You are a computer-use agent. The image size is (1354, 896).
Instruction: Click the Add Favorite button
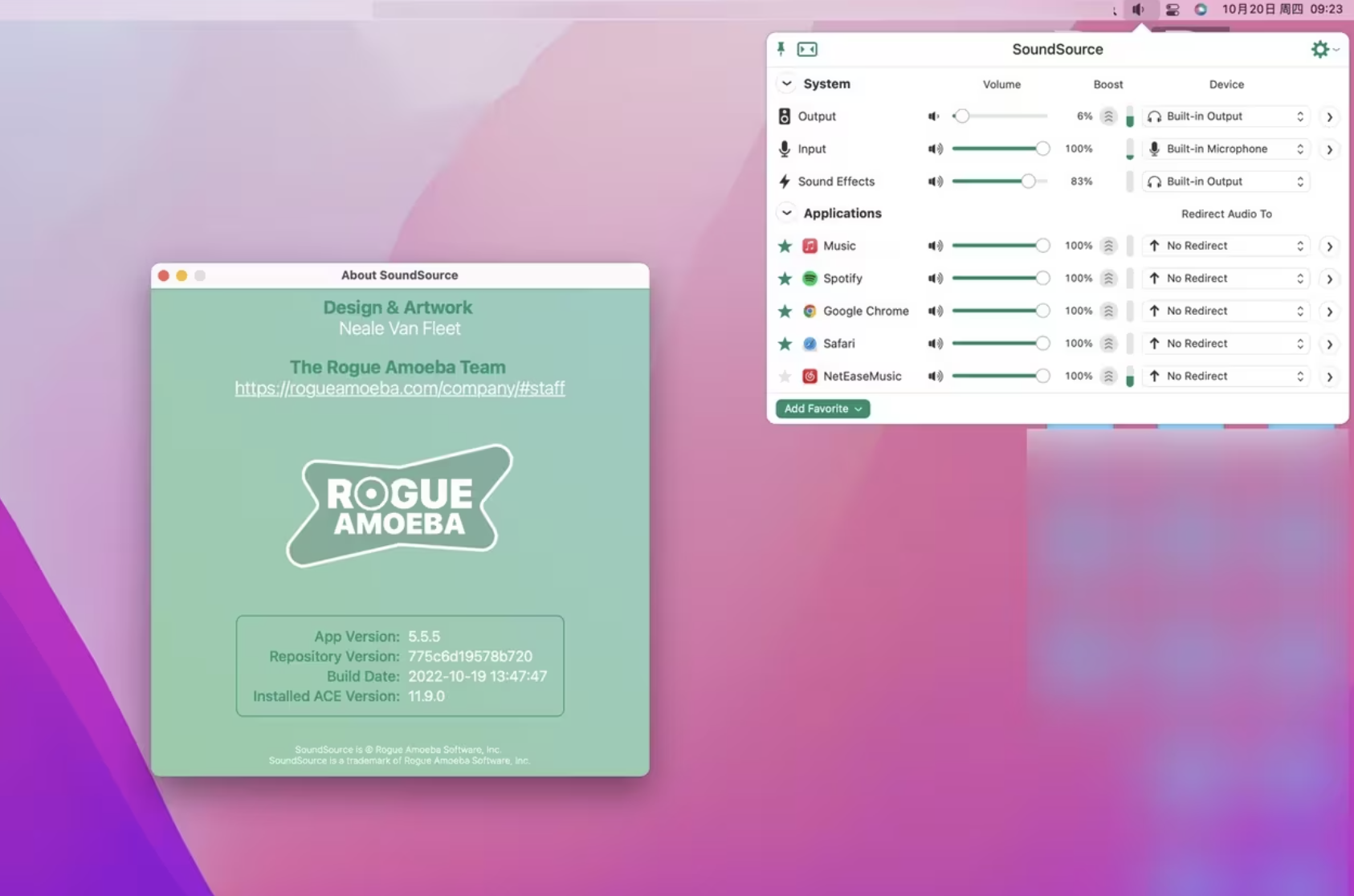point(822,409)
